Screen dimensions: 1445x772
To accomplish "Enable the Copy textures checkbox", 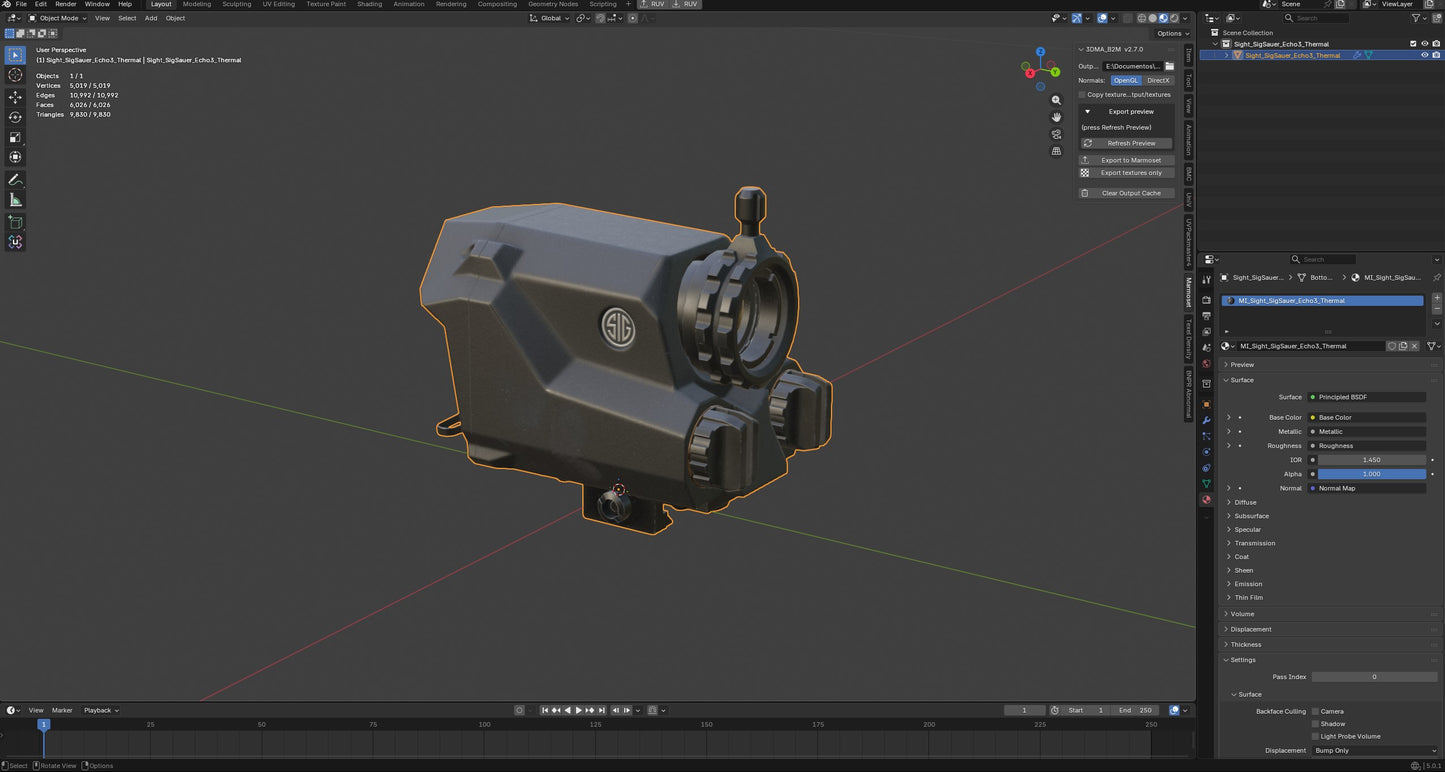I will (x=1082, y=95).
